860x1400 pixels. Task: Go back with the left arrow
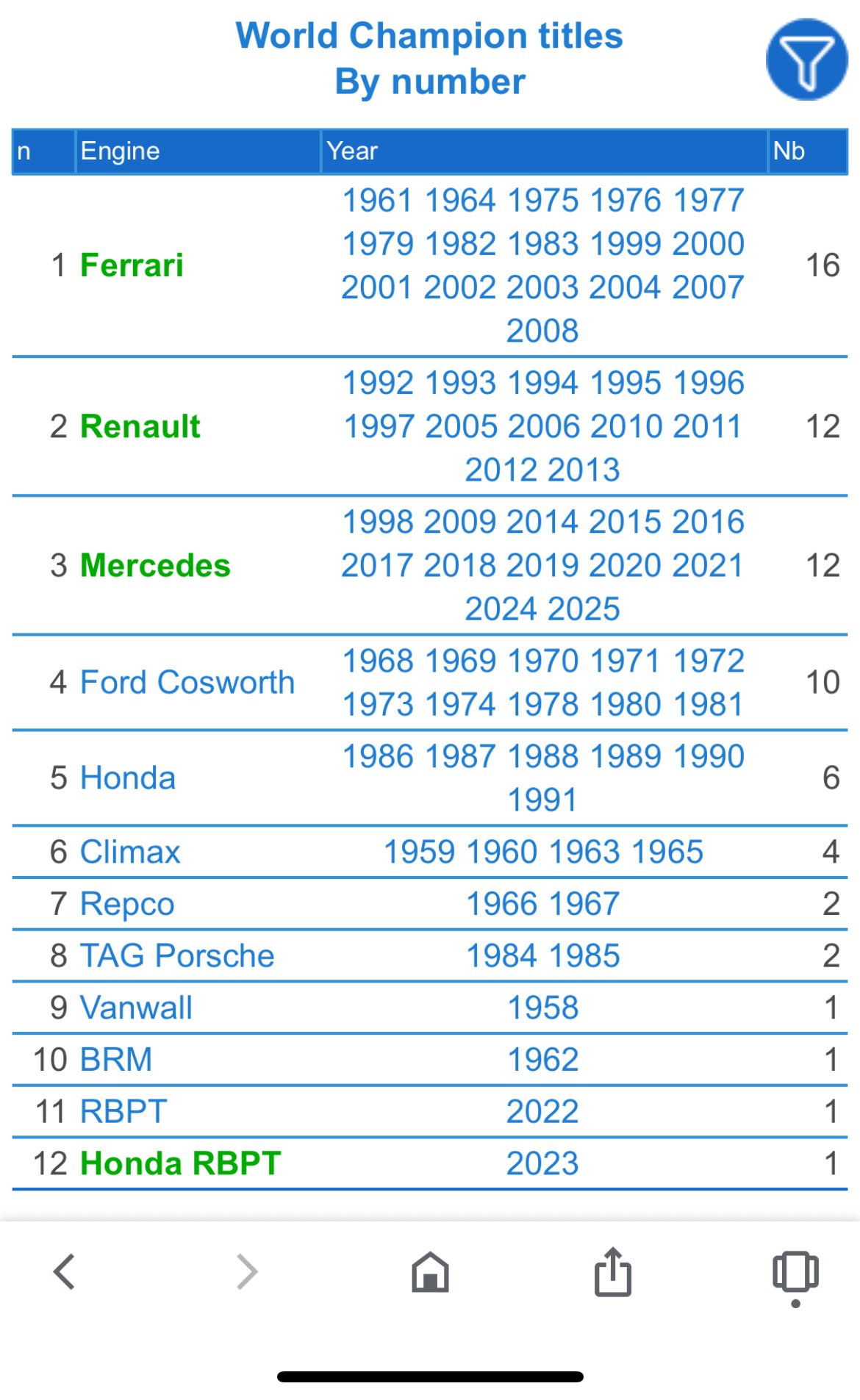click(65, 1271)
